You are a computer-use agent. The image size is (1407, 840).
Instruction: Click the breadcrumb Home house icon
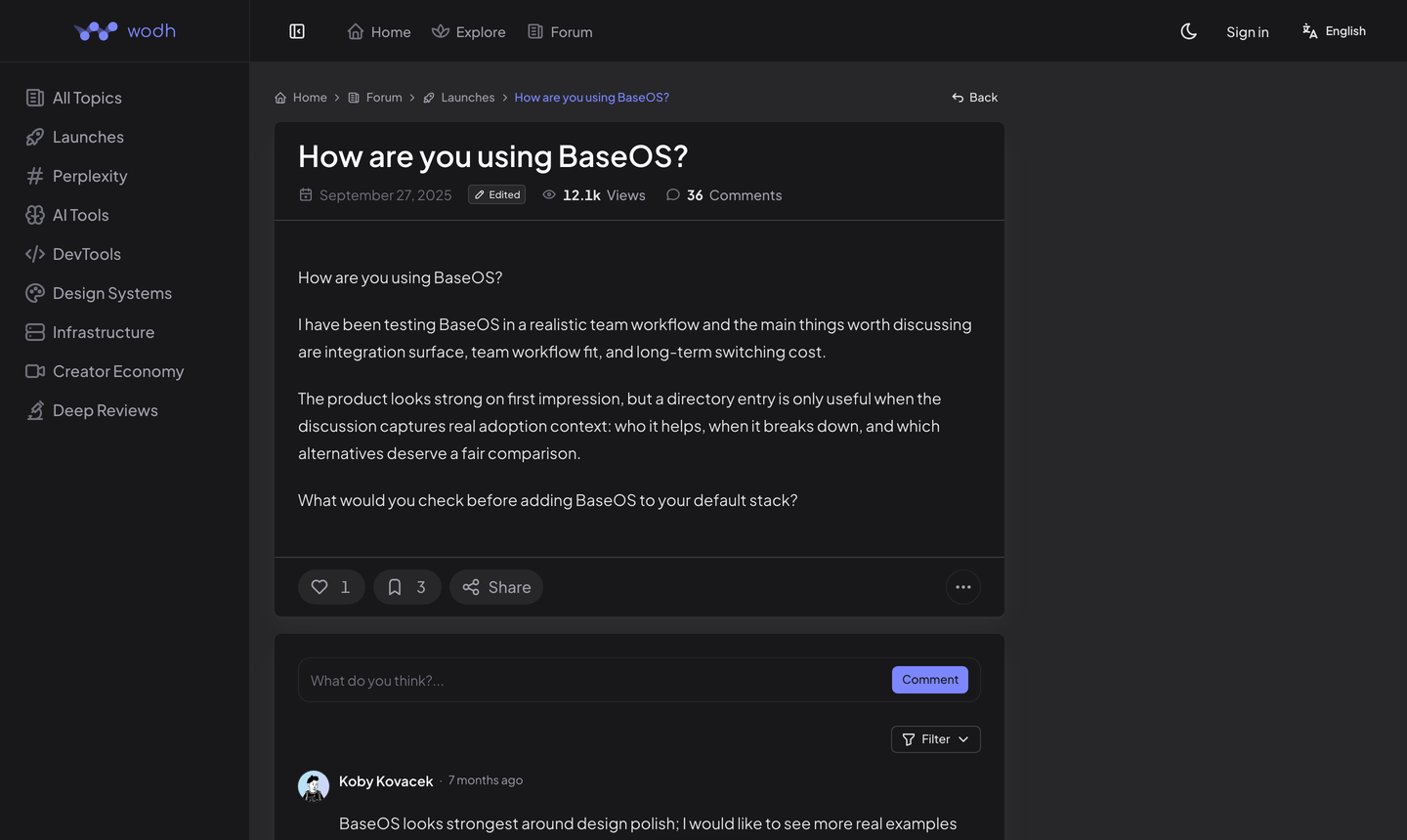(x=280, y=98)
